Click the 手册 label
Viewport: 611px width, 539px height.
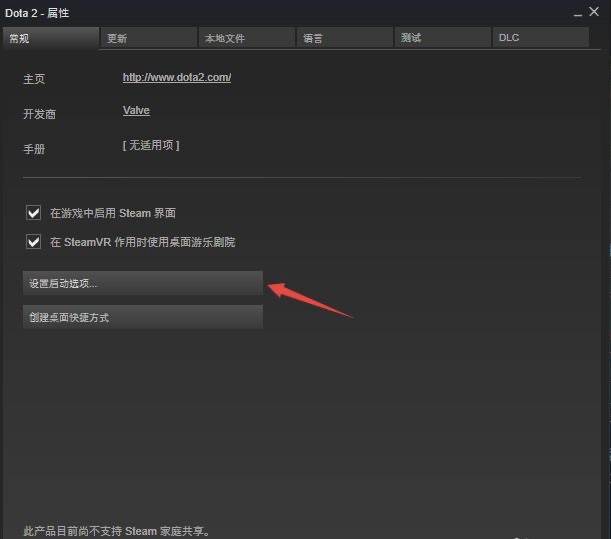click(x=34, y=149)
